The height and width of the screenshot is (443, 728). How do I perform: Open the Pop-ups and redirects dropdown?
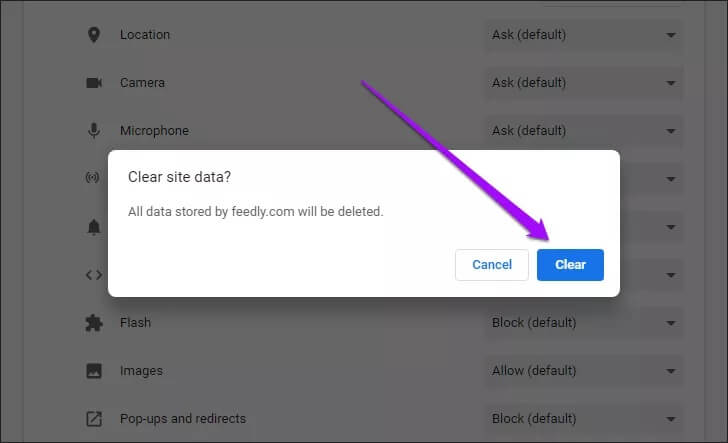click(584, 419)
